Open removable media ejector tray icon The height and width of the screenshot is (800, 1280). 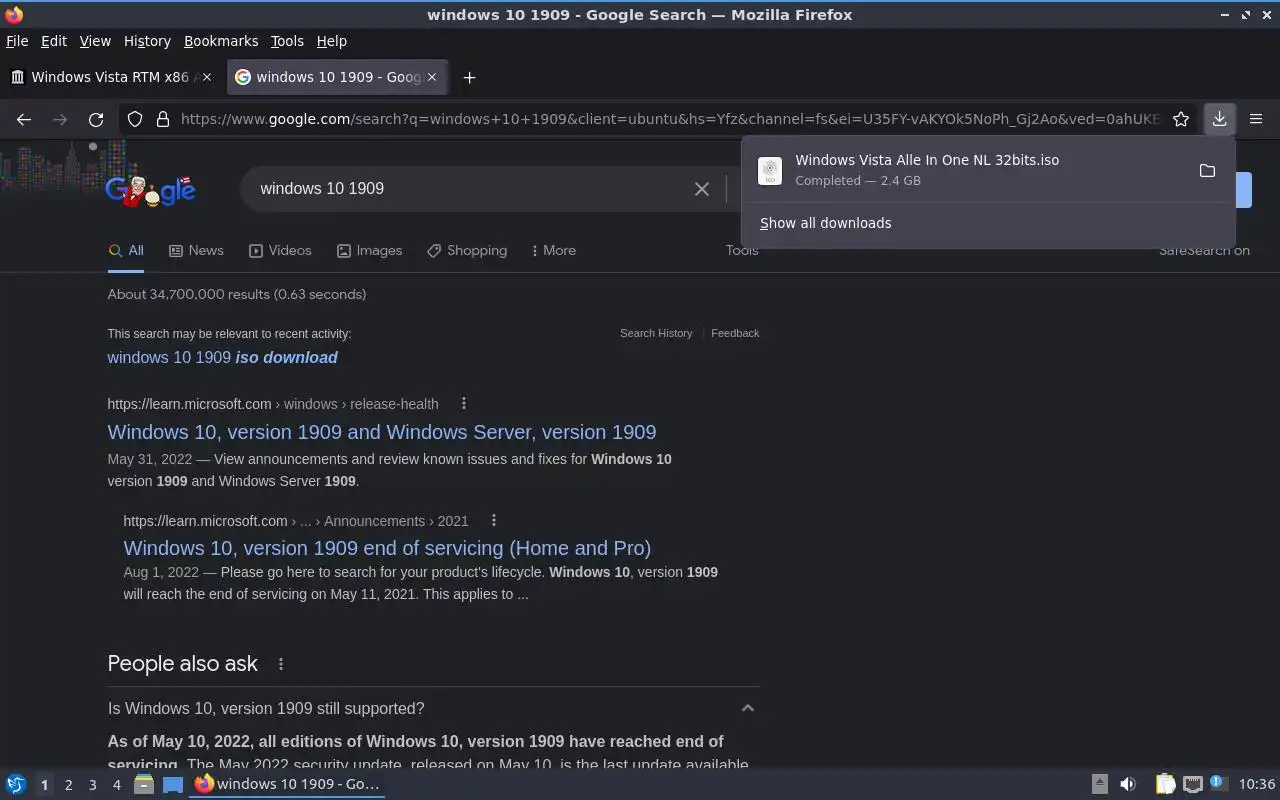(1099, 784)
